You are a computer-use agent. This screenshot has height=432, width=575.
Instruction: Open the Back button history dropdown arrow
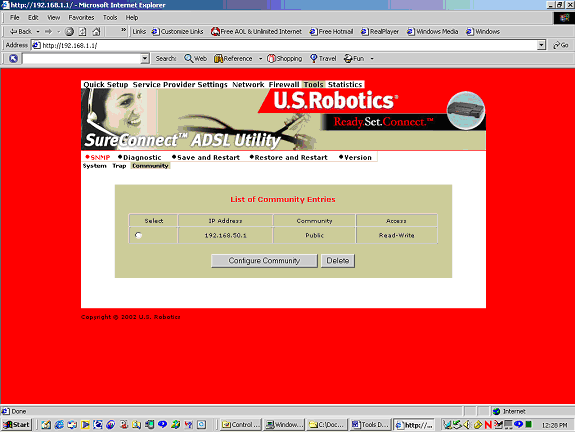click(38, 32)
